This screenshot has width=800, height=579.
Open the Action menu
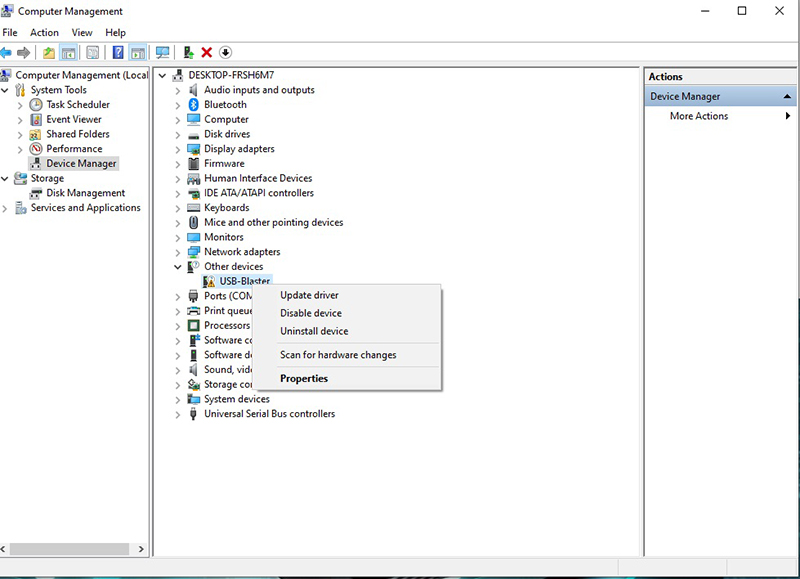(x=44, y=33)
